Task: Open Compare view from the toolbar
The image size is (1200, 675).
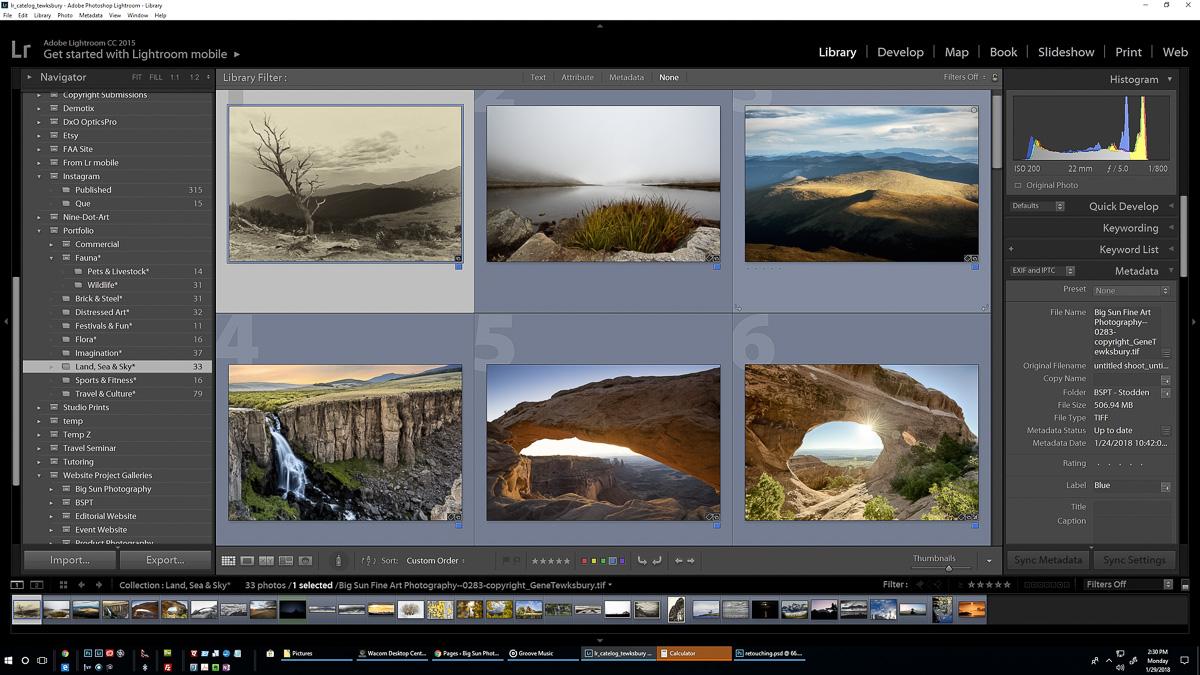Action: [266, 561]
